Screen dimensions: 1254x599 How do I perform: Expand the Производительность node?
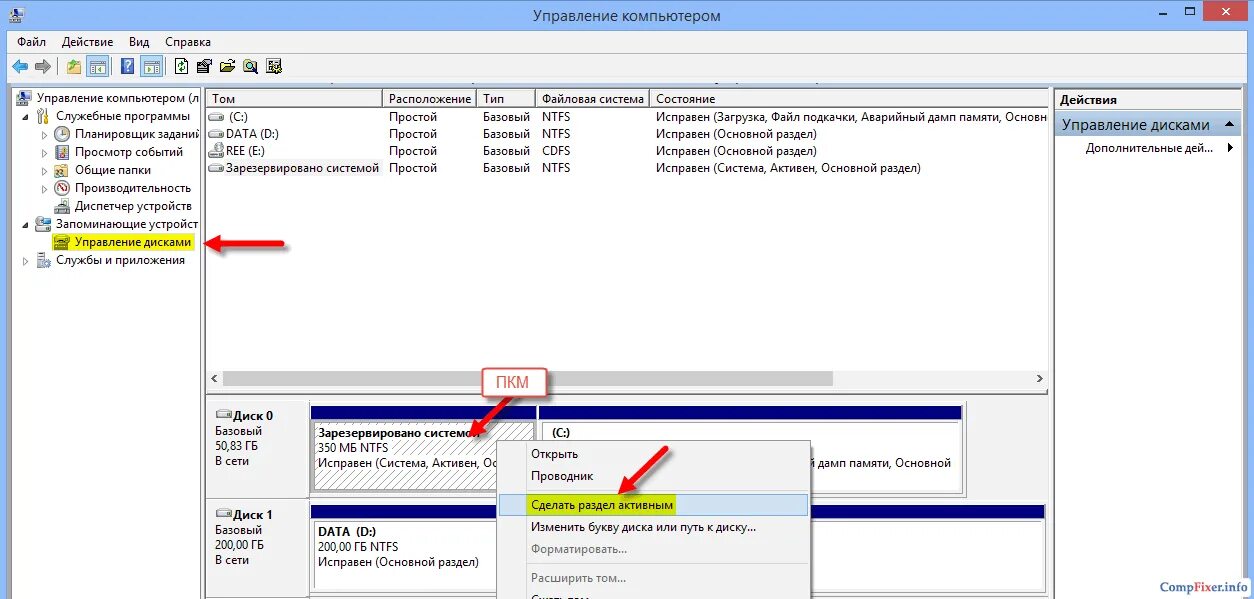[x=45, y=188]
